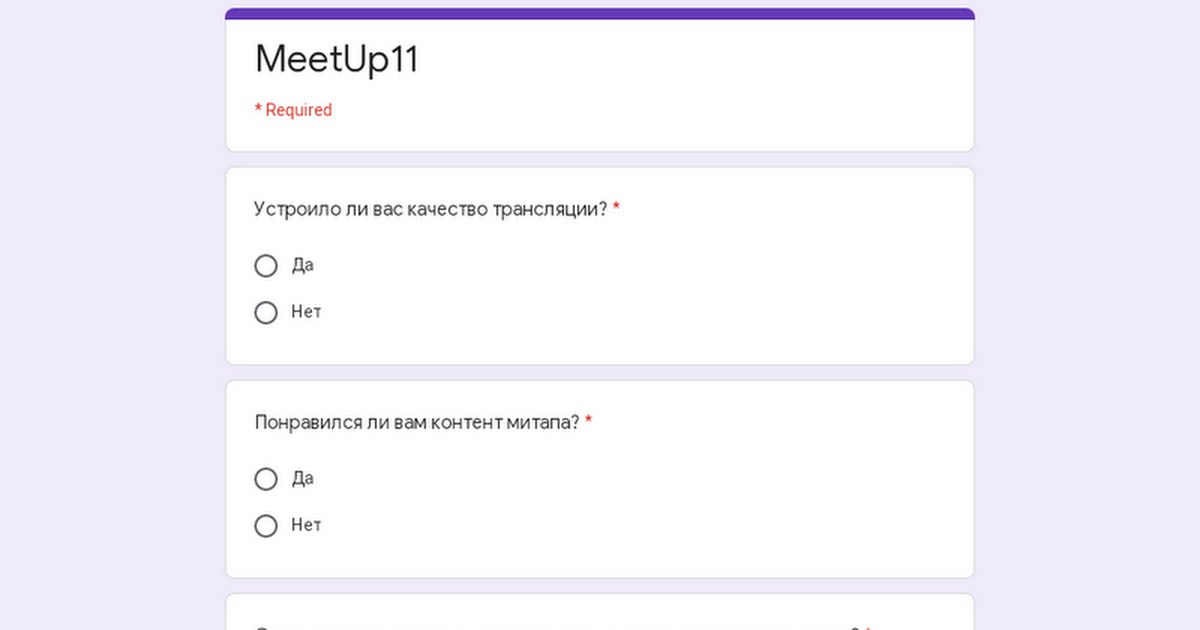The width and height of the screenshot is (1200, 630).
Task: Click the MeetUp11 form title
Action: pyautogui.click(x=337, y=60)
